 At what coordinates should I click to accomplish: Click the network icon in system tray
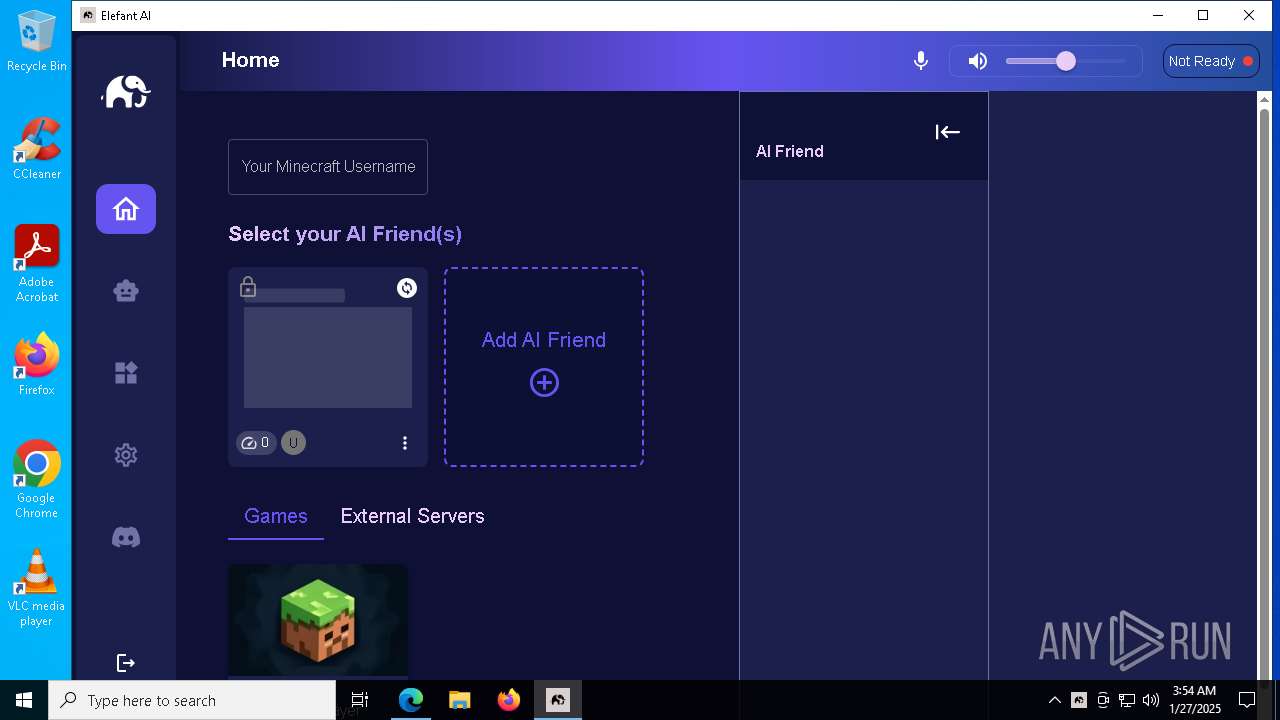click(1127, 700)
